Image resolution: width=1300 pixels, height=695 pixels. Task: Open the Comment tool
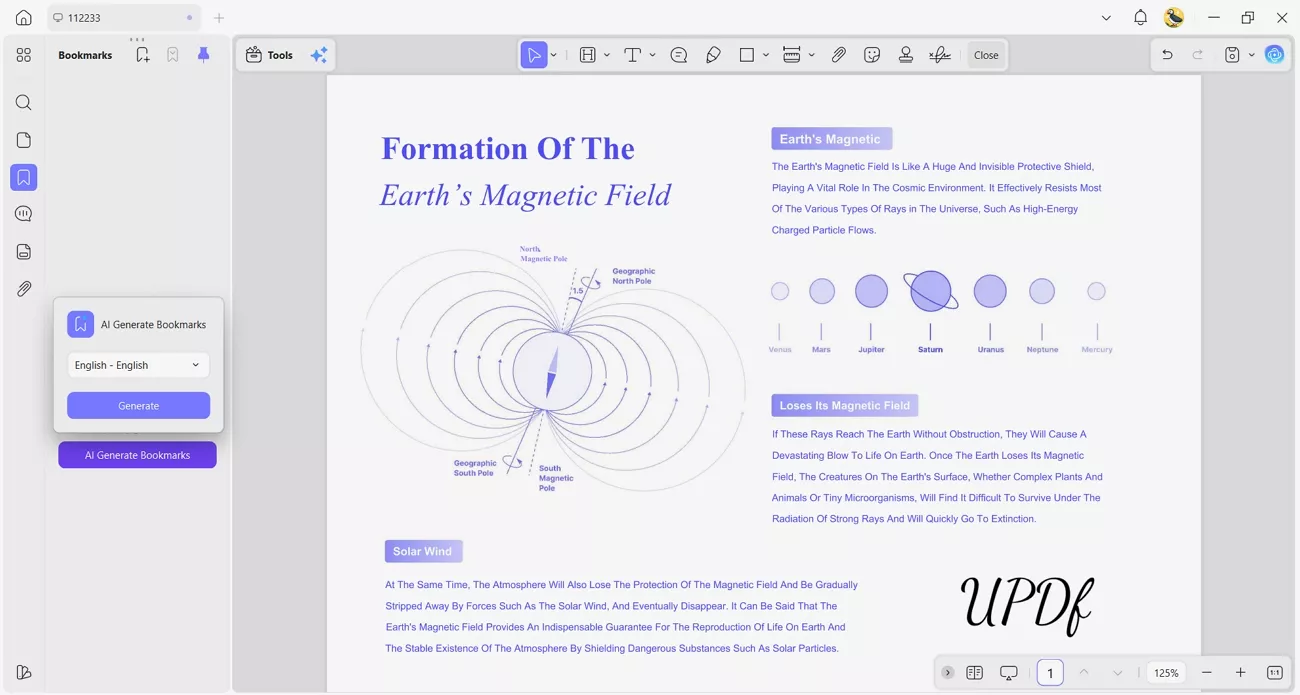click(679, 54)
